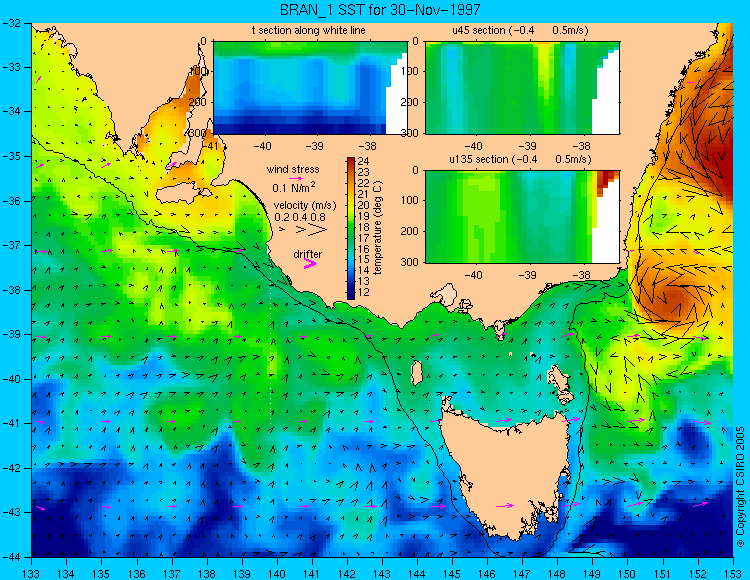Click the 't section along white line' label
This screenshot has width=750, height=580.
click(x=309, y=31)
